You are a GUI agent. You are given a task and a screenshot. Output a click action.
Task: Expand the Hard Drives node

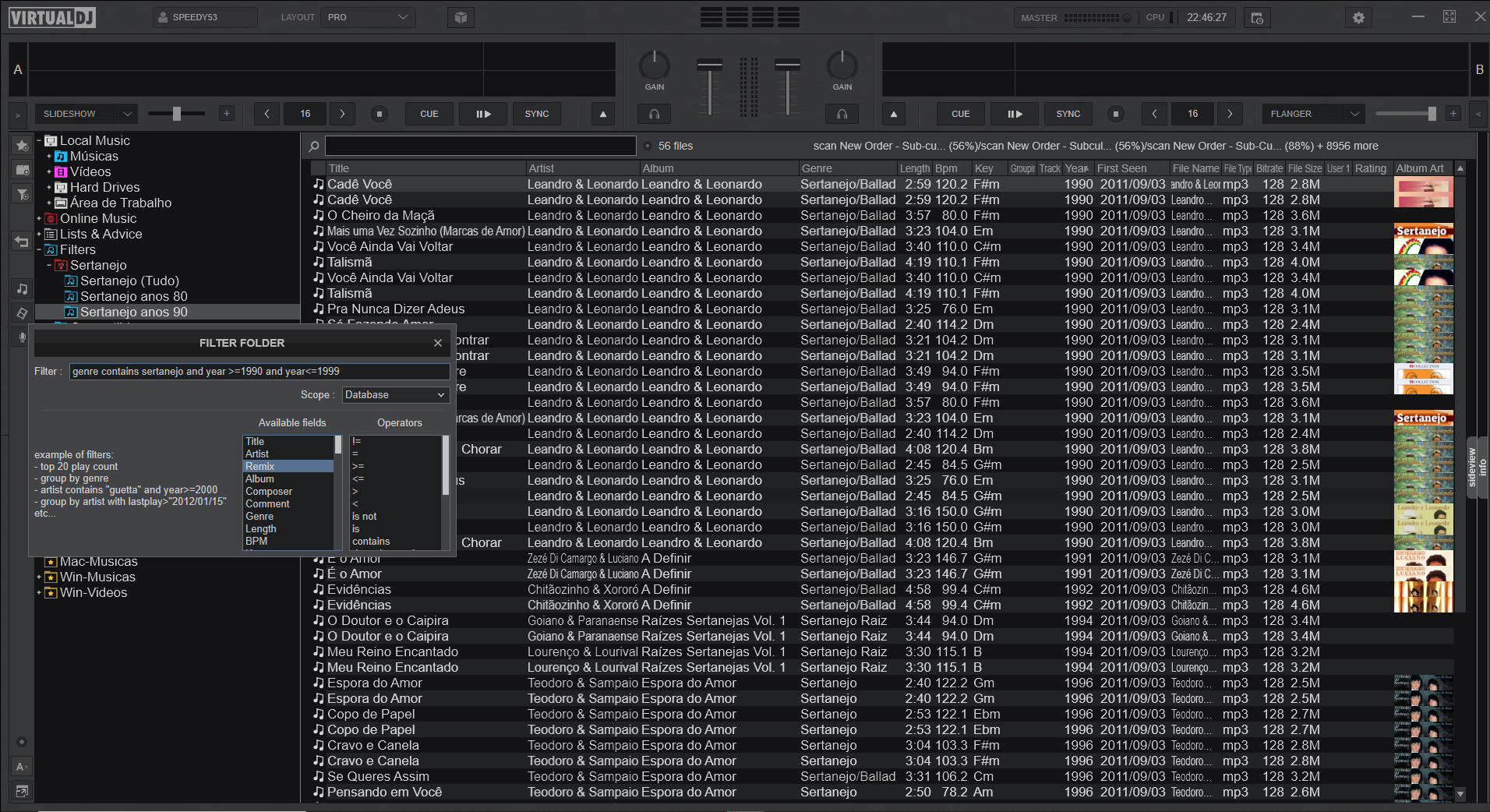point(49,188)
